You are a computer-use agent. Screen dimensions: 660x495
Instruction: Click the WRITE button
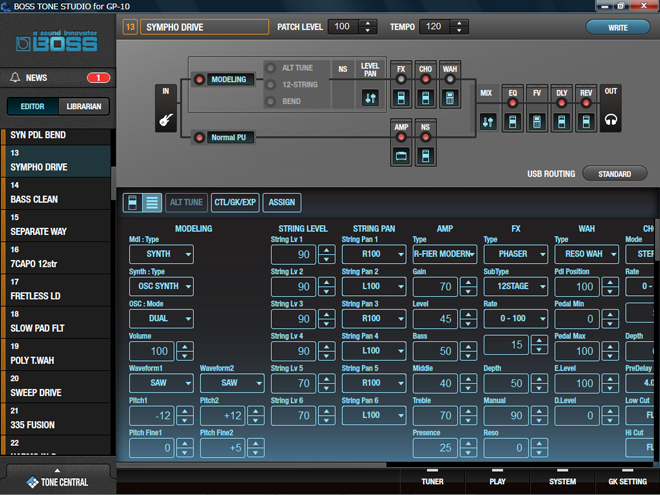tap(617, 27)
